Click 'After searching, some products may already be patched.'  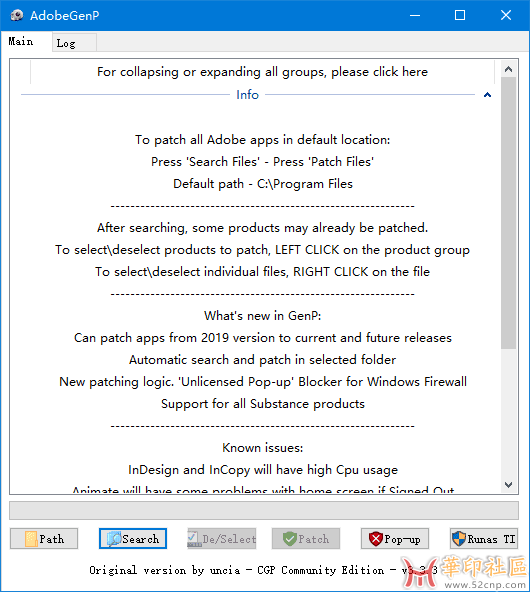(x=263, y=228)
